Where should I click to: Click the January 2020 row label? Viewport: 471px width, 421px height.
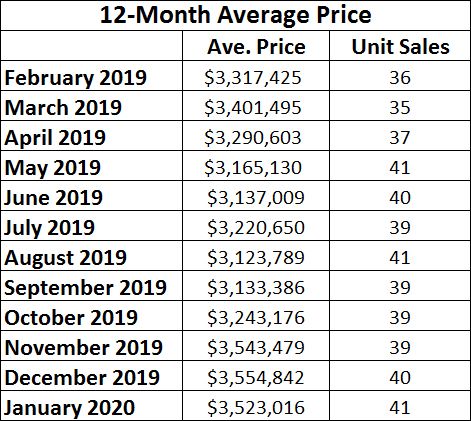(x=69, y=408)
